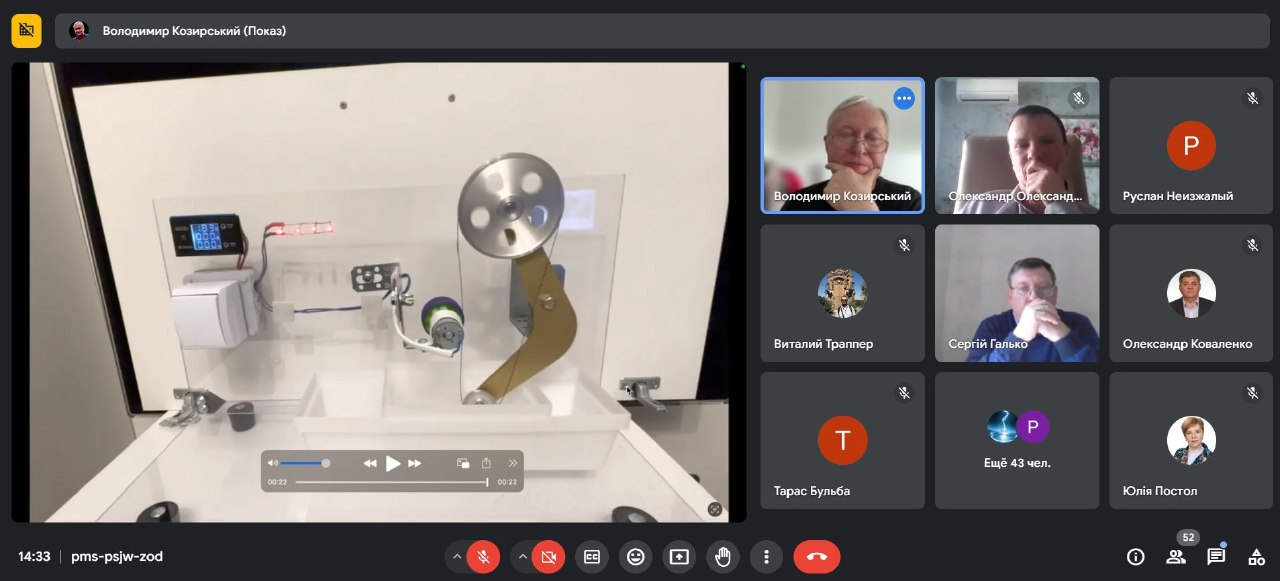Screen dimensions: 1280x581
Task: Click Руслан Неизжалый avatar
Action: coord(1191,145)
